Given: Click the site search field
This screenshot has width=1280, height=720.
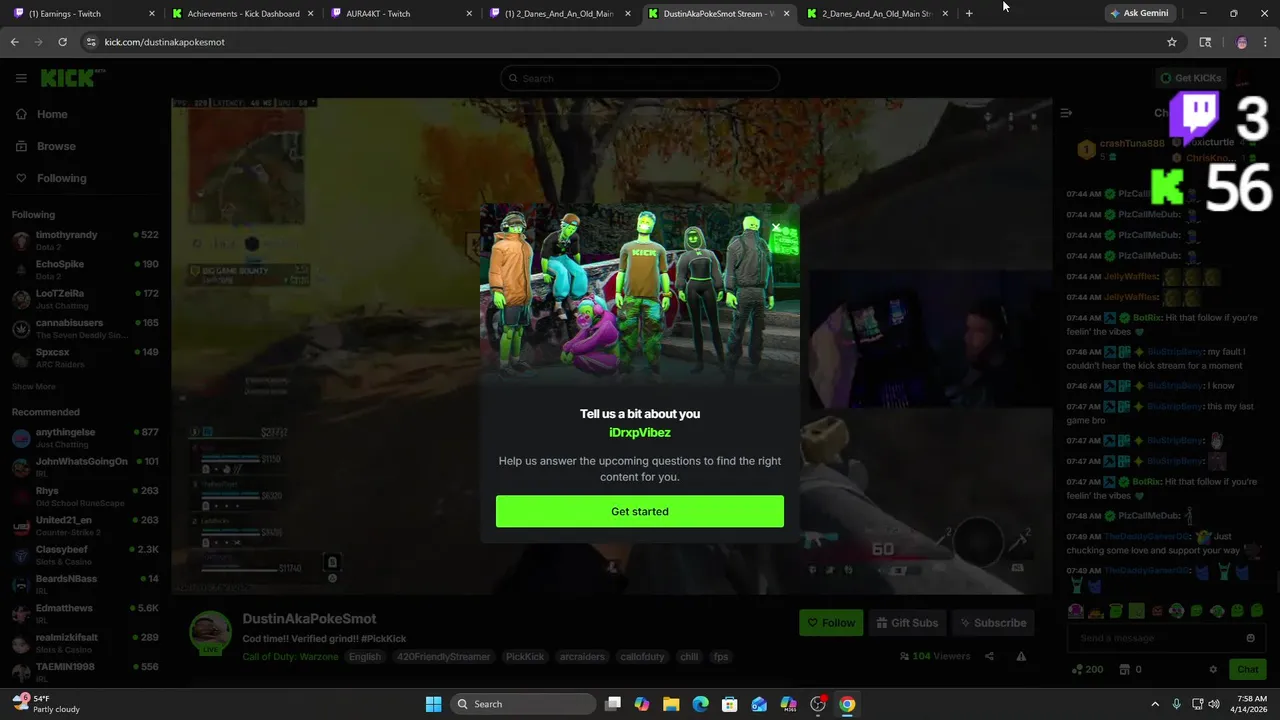Looking at the screenshot, I should [x=640, y=78].
